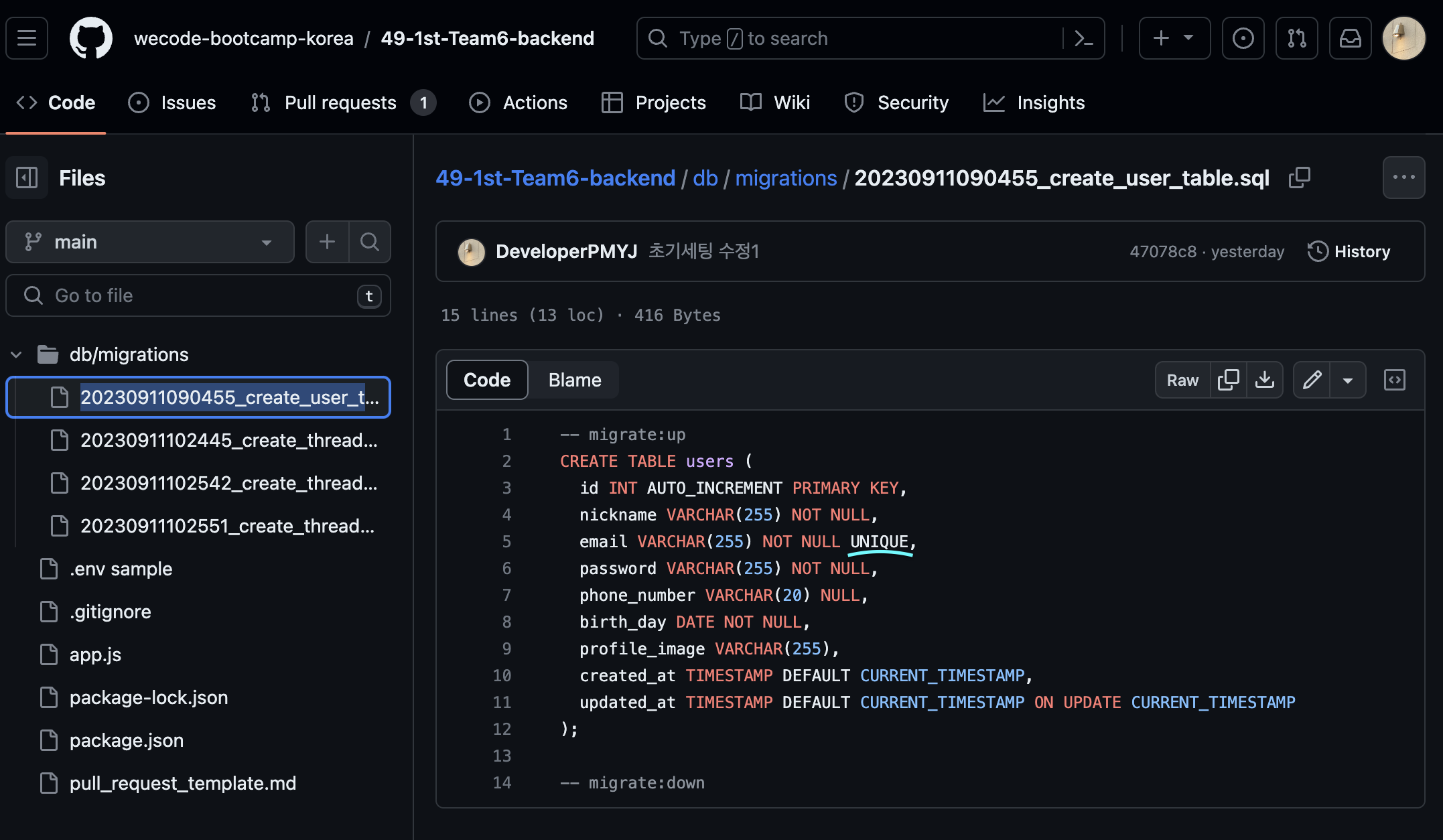This screenshot has height=840, width=1443.
Task: Open the global hamburger navigation menu
Action: (27, 38)
